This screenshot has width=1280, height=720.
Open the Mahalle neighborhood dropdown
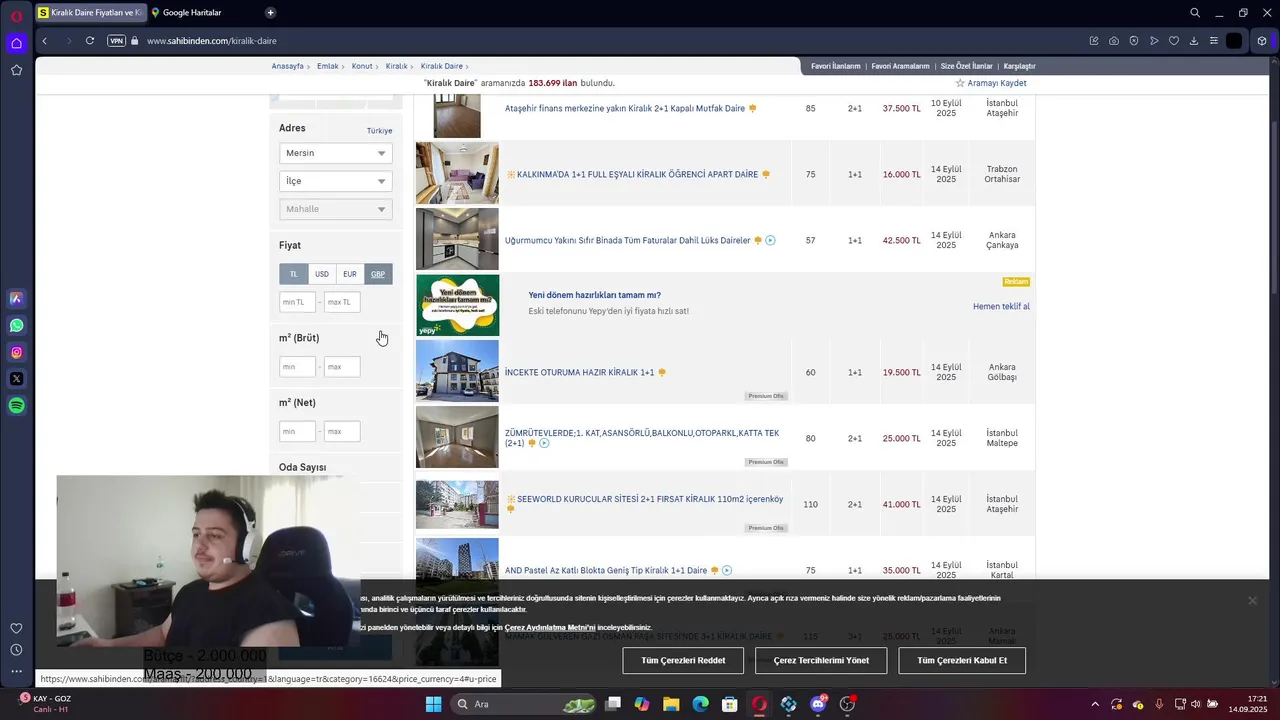click(335, 209)
